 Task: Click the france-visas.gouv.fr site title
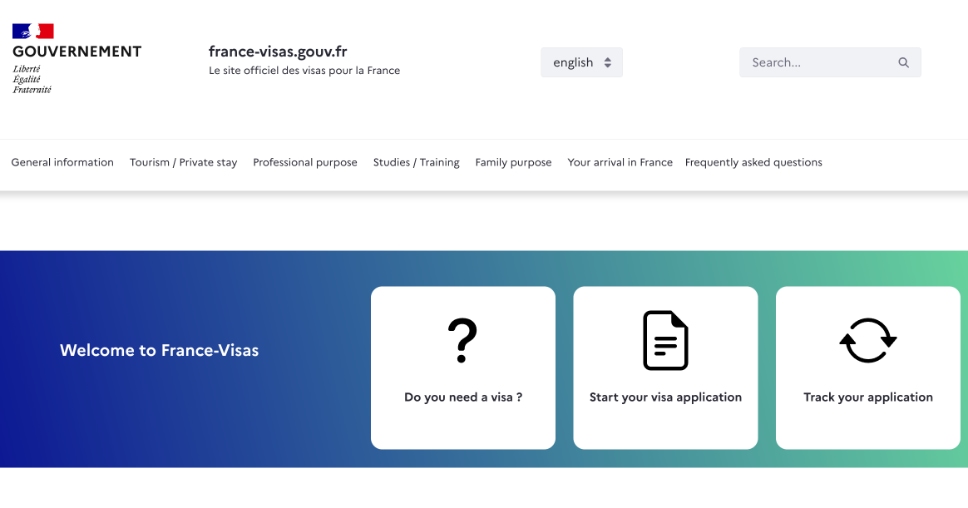(x=278, y=51)
